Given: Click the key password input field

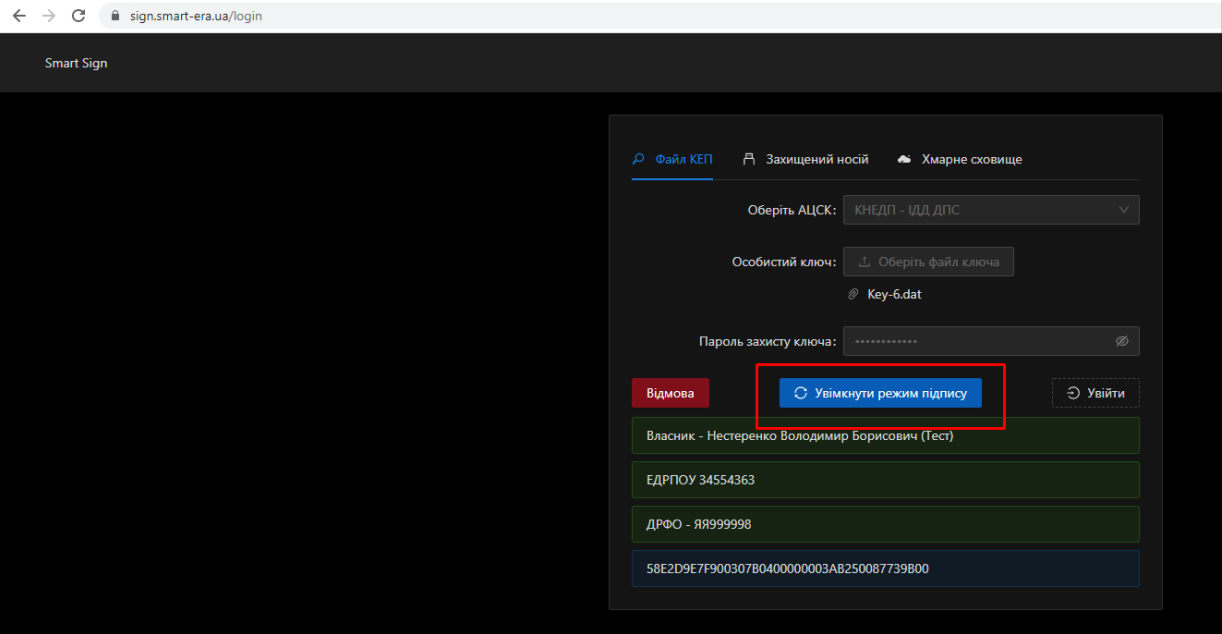Looking at the screenshot, I should coord(975,341).
